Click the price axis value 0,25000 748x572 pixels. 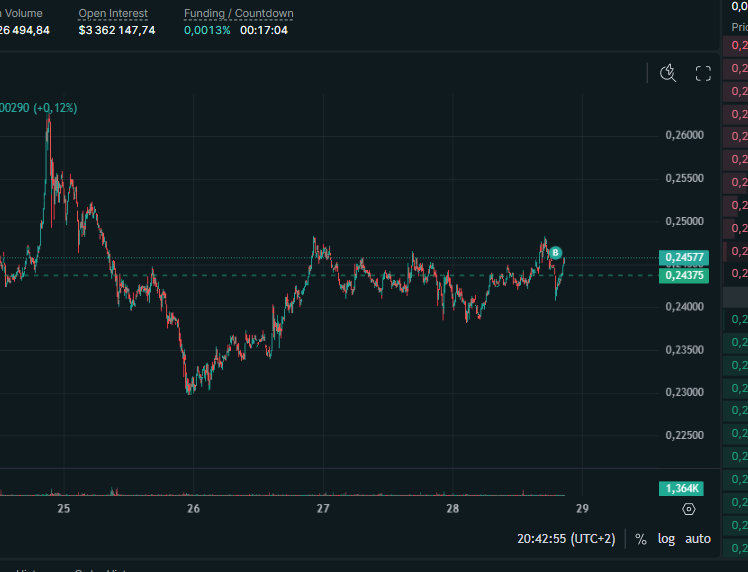685,221
